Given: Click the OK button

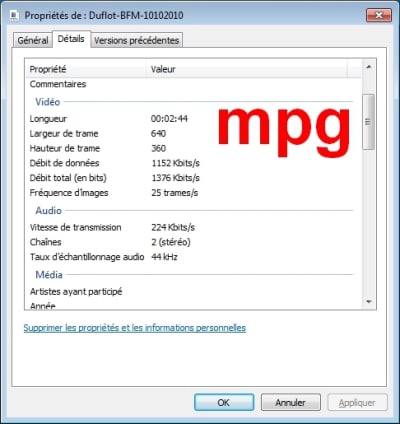Looking at the screenshot, I should click(x=224, y=402).
